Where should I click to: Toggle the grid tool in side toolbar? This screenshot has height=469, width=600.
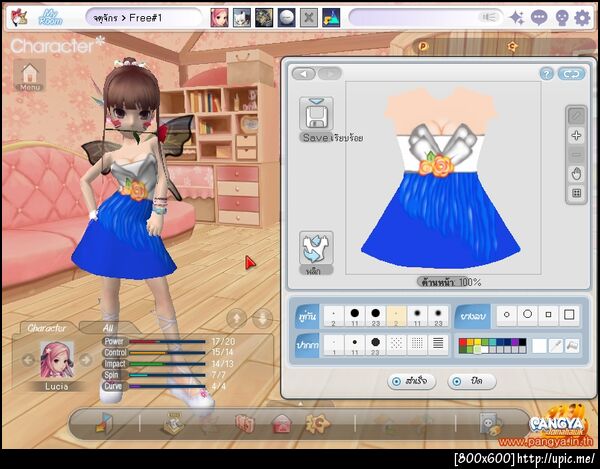[576, 193]
